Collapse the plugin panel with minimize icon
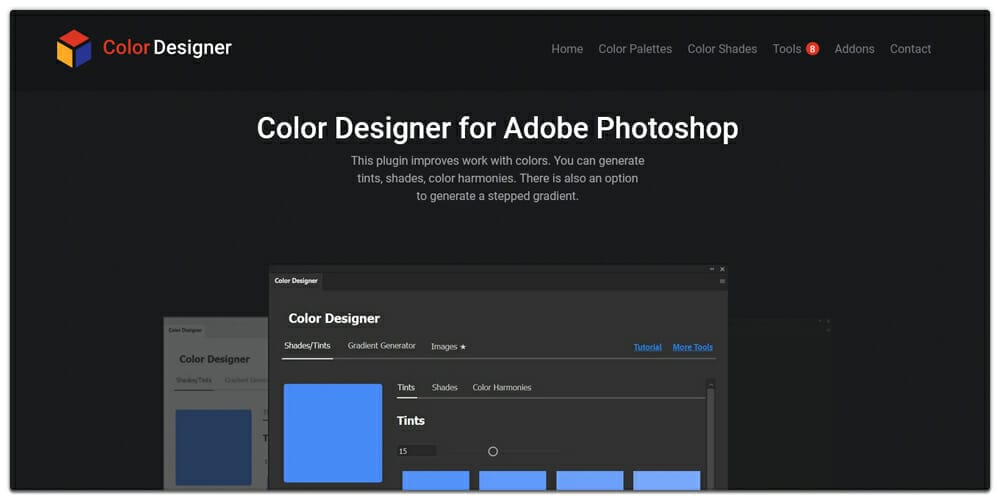Screen dimensions: 1000x500 tap(712, 269)
